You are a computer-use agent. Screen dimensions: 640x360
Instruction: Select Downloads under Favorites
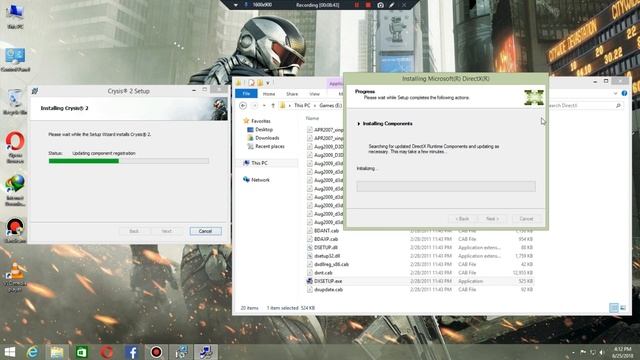[x=267, y=138]
